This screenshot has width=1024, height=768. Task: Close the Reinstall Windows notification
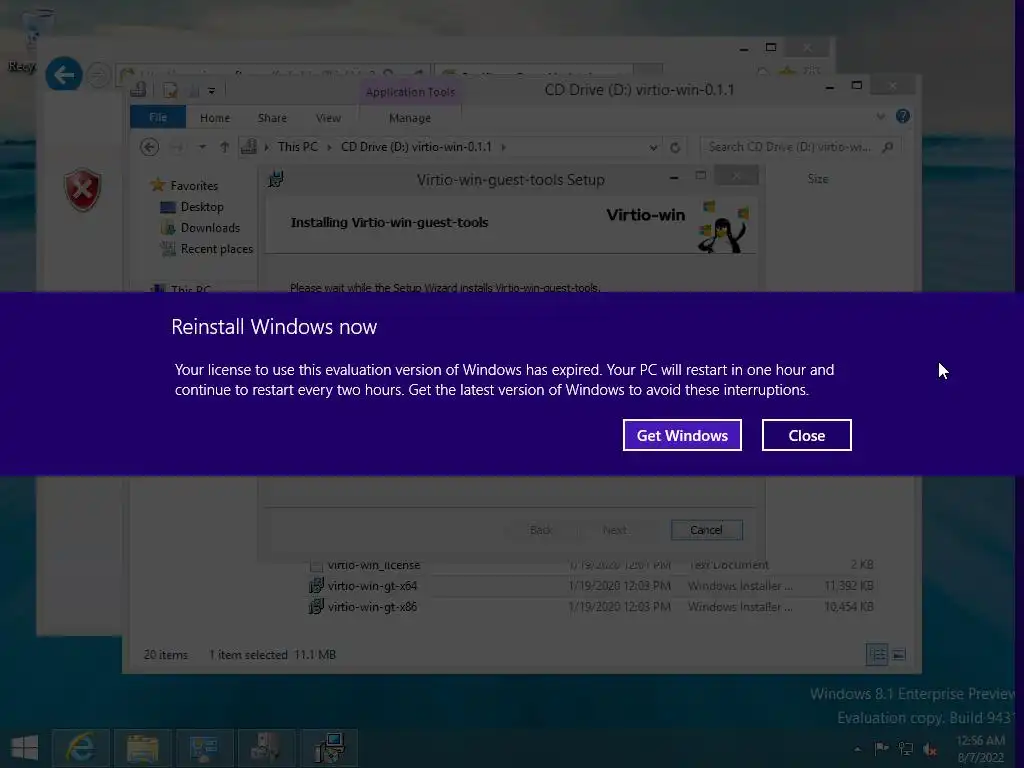tap(807, 435)
